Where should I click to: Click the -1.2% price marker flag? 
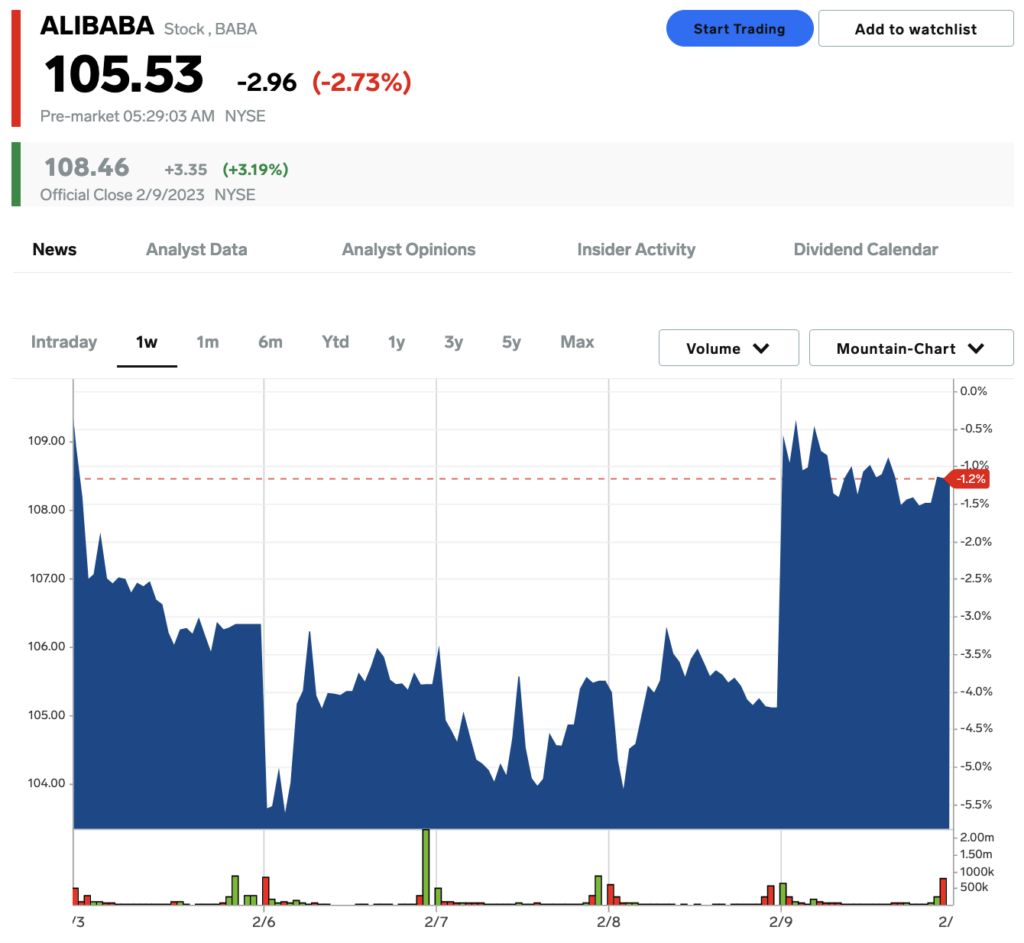[968, 479]
